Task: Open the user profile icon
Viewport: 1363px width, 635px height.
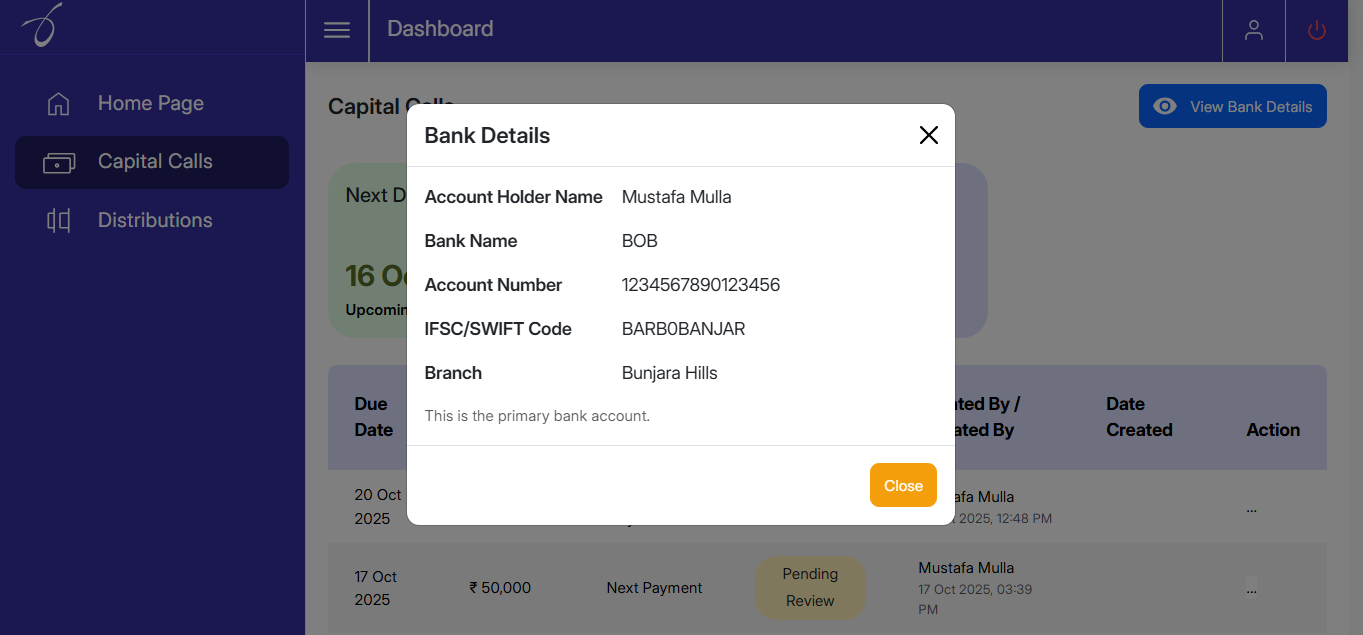Action: [x=1253, y=30]
